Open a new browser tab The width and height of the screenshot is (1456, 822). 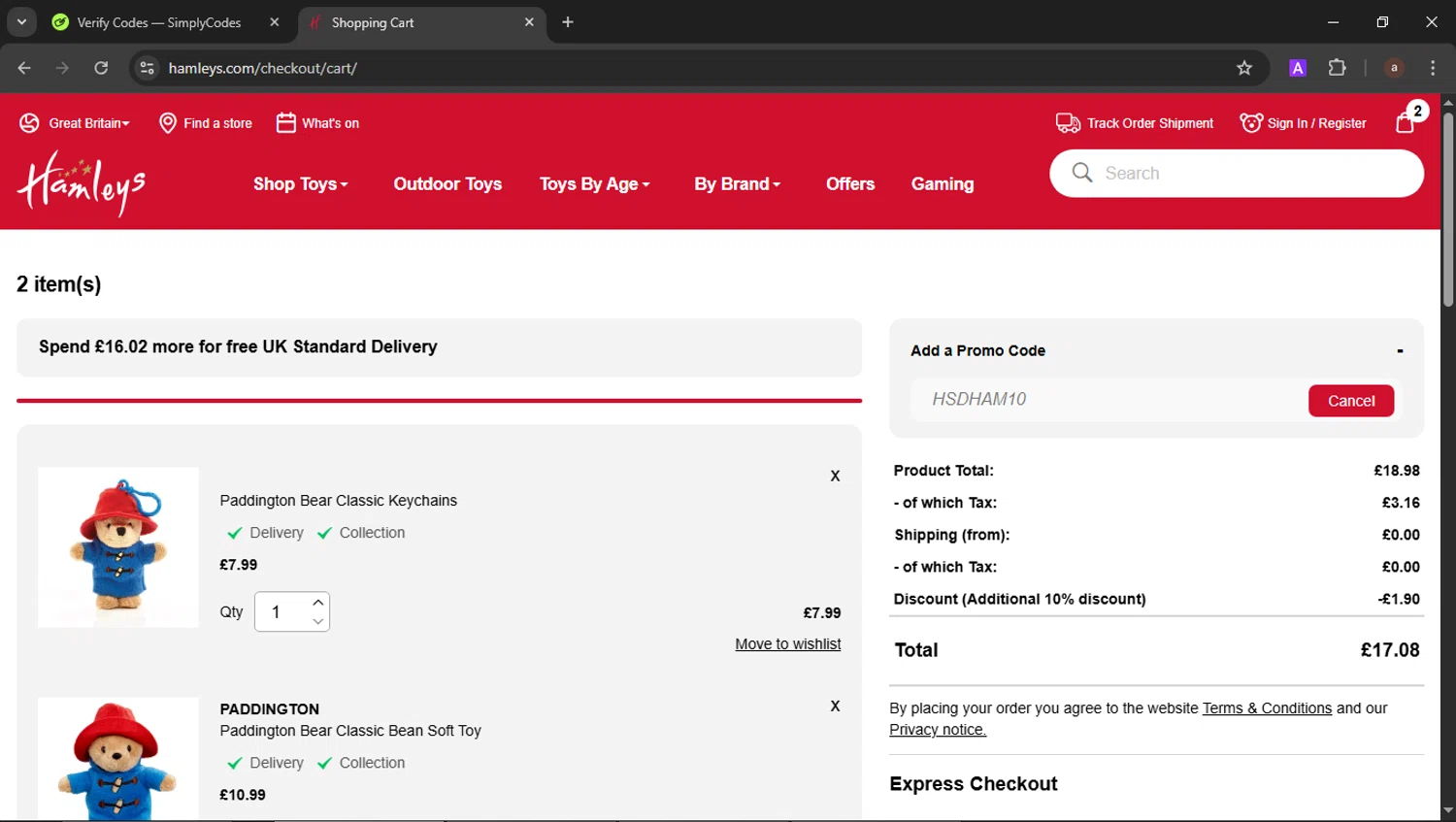[x=568, y=22]
